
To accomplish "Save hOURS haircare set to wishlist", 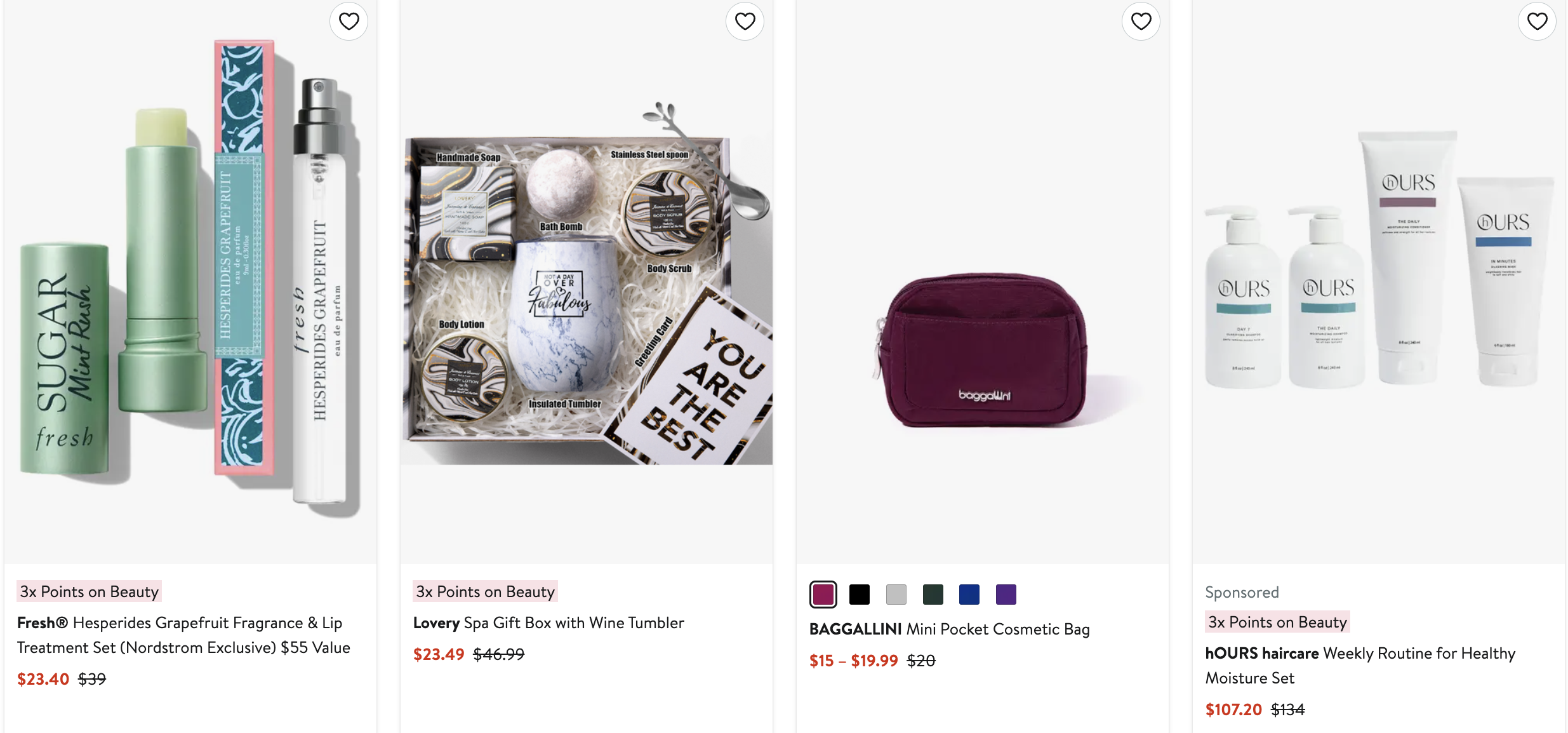I will click(1537, 22).
